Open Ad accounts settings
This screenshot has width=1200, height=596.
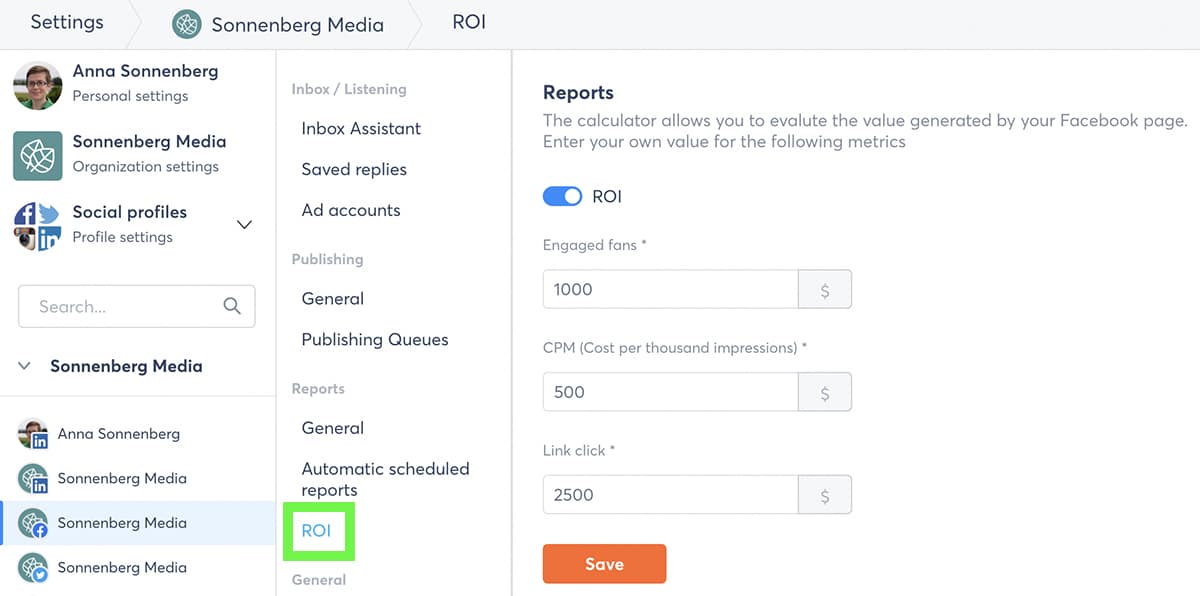(x=351, y=210)
